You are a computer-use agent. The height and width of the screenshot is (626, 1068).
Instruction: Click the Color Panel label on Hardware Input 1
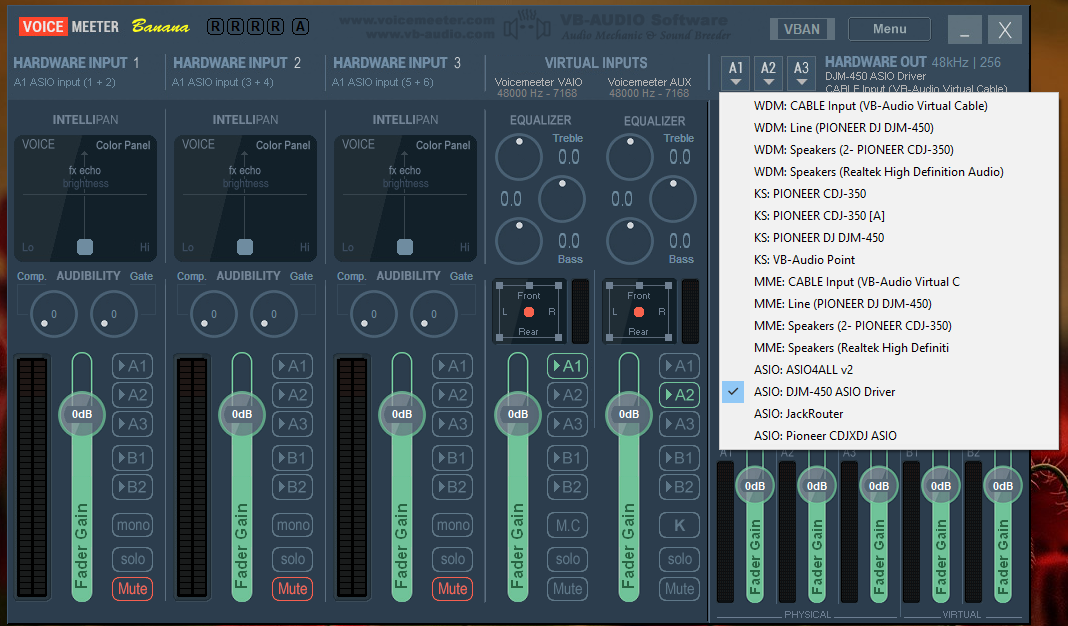[123, 145]
